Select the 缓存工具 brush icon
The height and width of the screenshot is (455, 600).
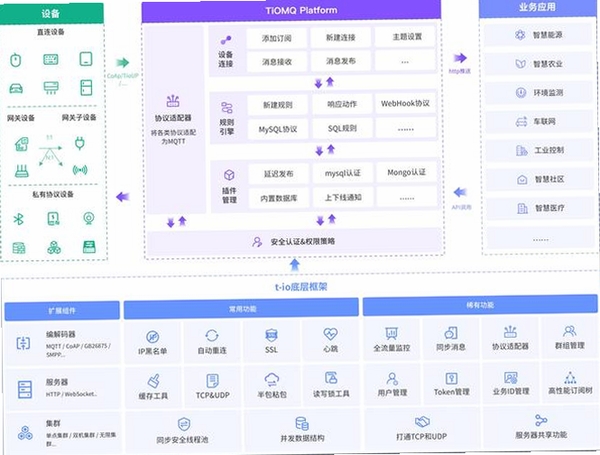click(154, 381)
